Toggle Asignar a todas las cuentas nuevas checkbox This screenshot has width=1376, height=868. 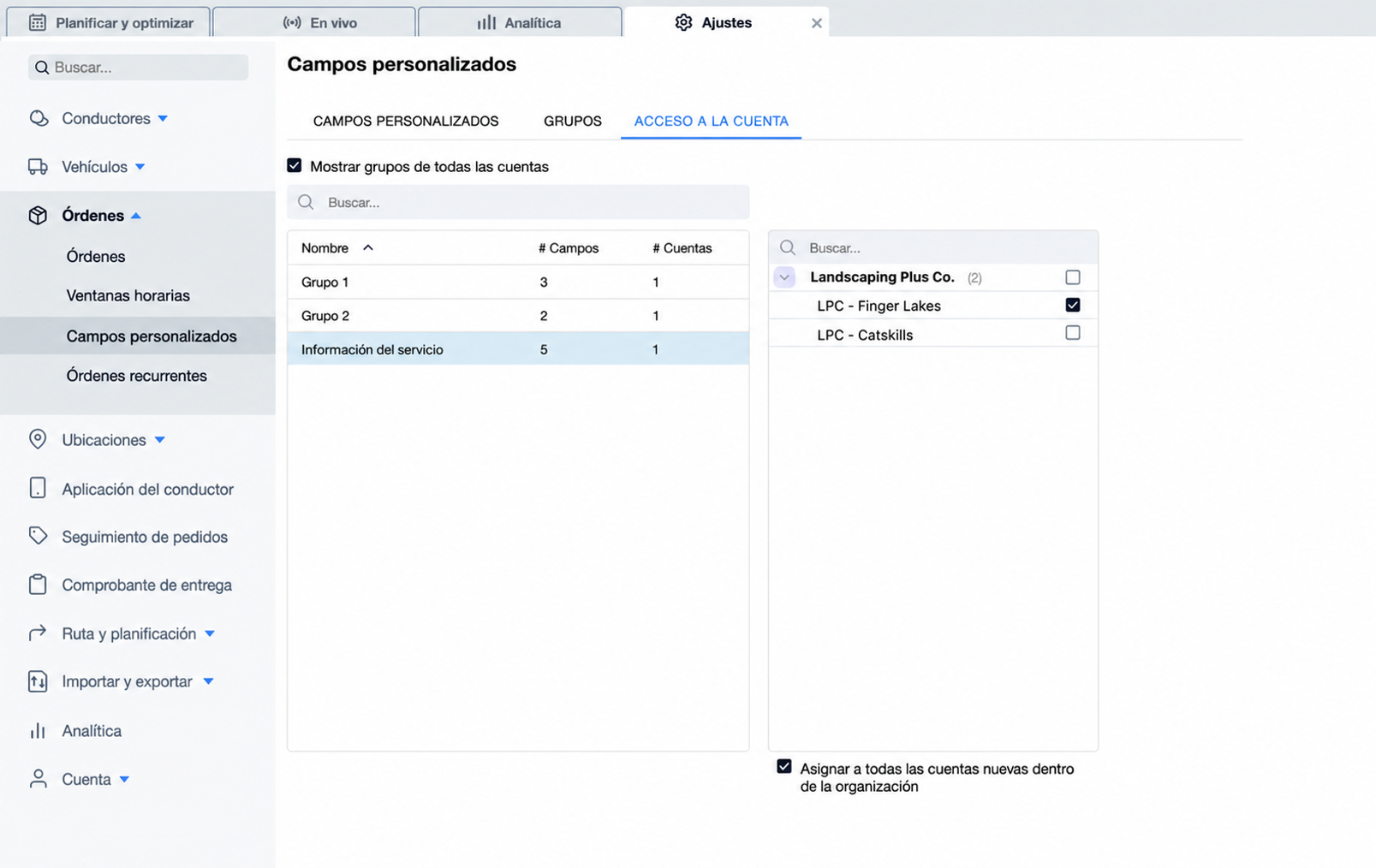pos(784,766)
